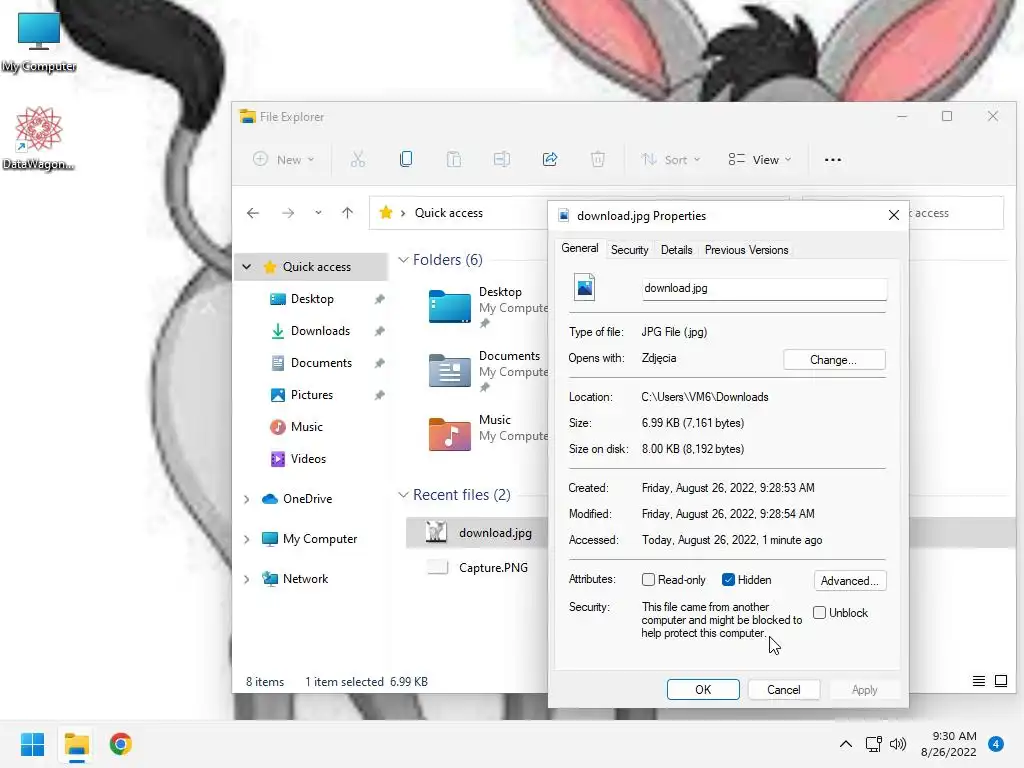Click the Rename icon in toolbar
Viewport: 1024px width, 768px height.
[502, 159]
